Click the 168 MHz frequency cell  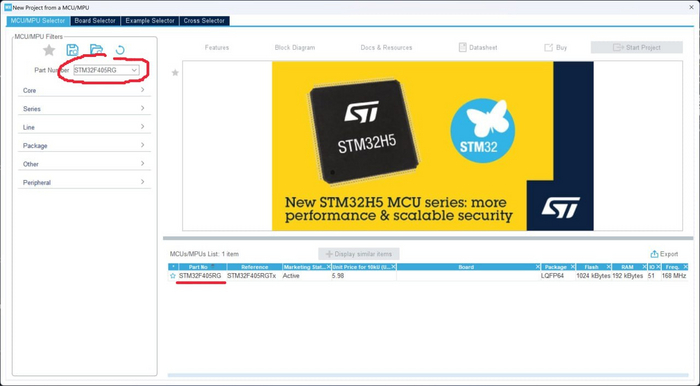(674, 276)
